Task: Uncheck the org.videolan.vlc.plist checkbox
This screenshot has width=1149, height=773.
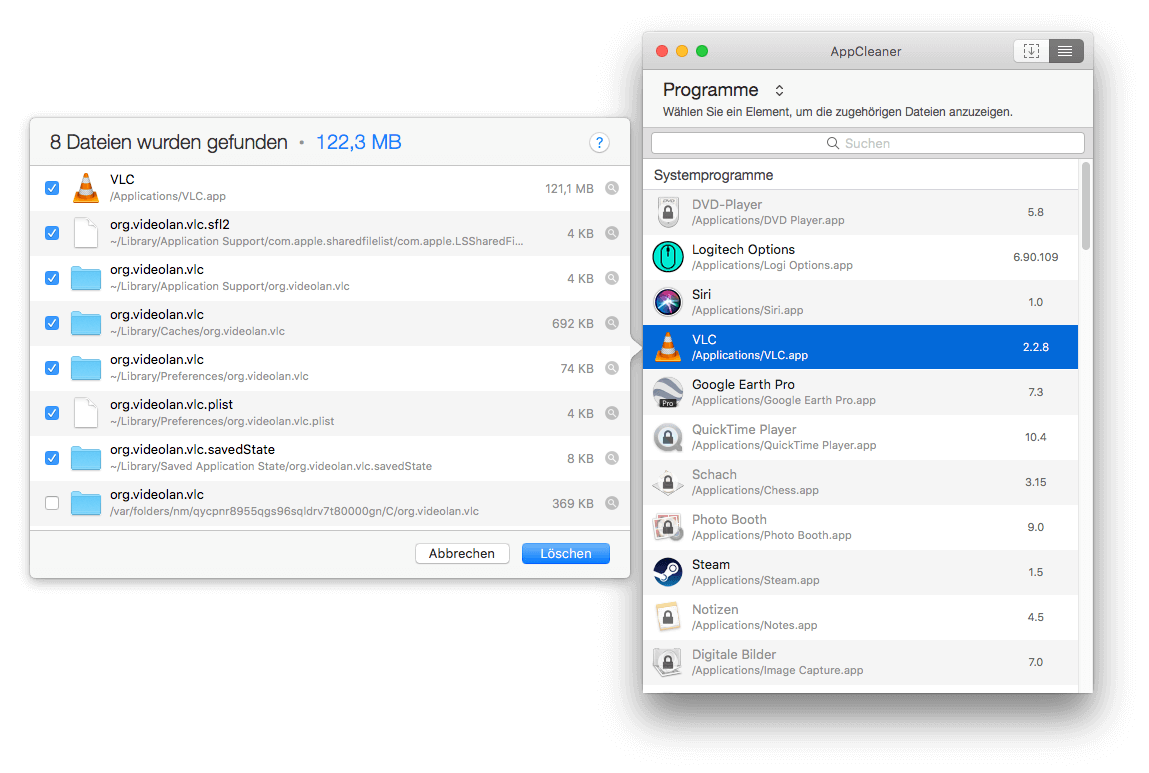Action: pyautogui.click(x=52, y=413)
